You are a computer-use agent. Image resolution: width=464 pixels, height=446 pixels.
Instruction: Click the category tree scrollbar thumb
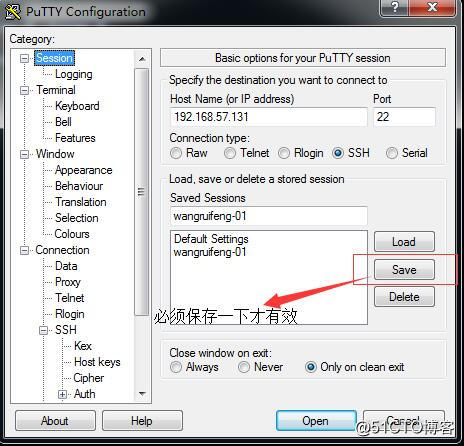point(142,192)
